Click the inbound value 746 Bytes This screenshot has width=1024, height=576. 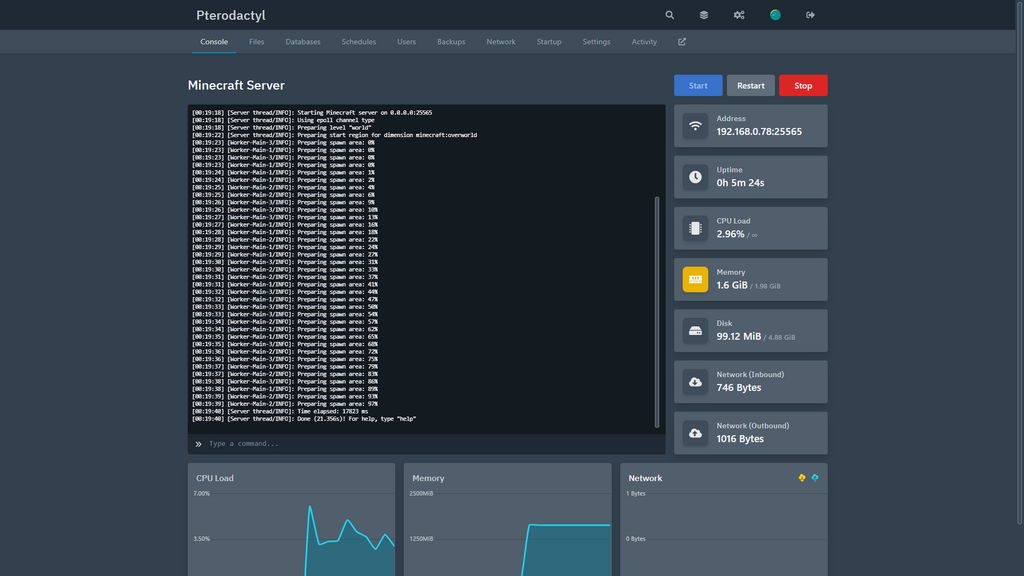[739, 388]
